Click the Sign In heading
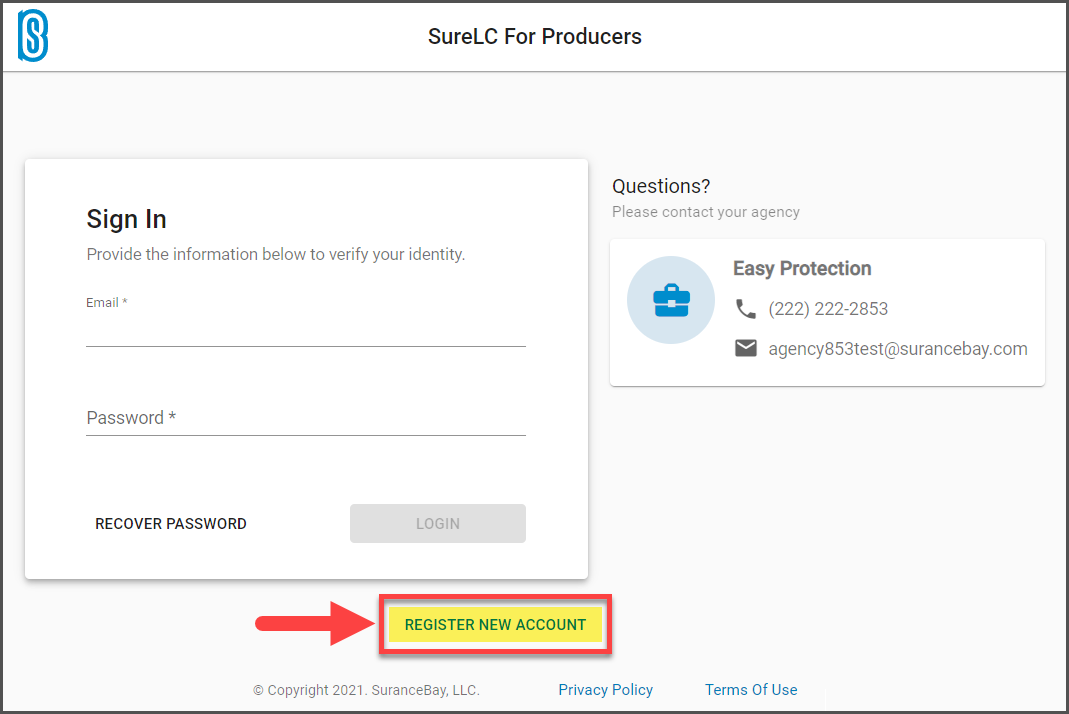 point(127,220)
